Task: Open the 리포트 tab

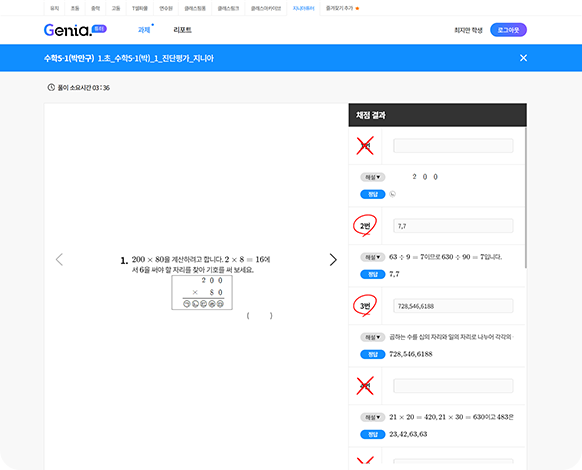Action: (x=182, y=30)
